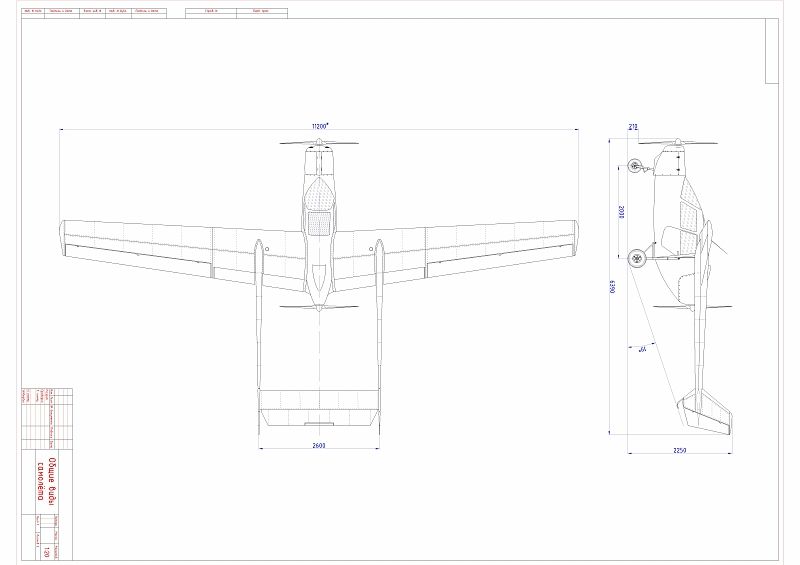This screenshot has height=565, width=800.
Task: Select the front propeller in top view
Action: pyautogui.click(x=318, y=144)
